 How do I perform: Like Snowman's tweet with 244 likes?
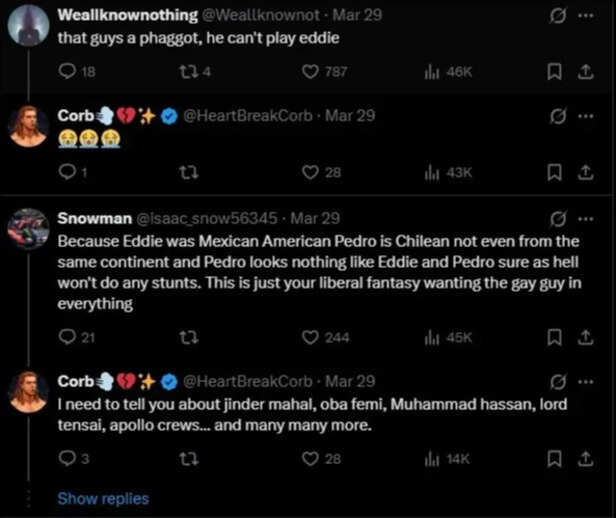[x=310, y=337]
